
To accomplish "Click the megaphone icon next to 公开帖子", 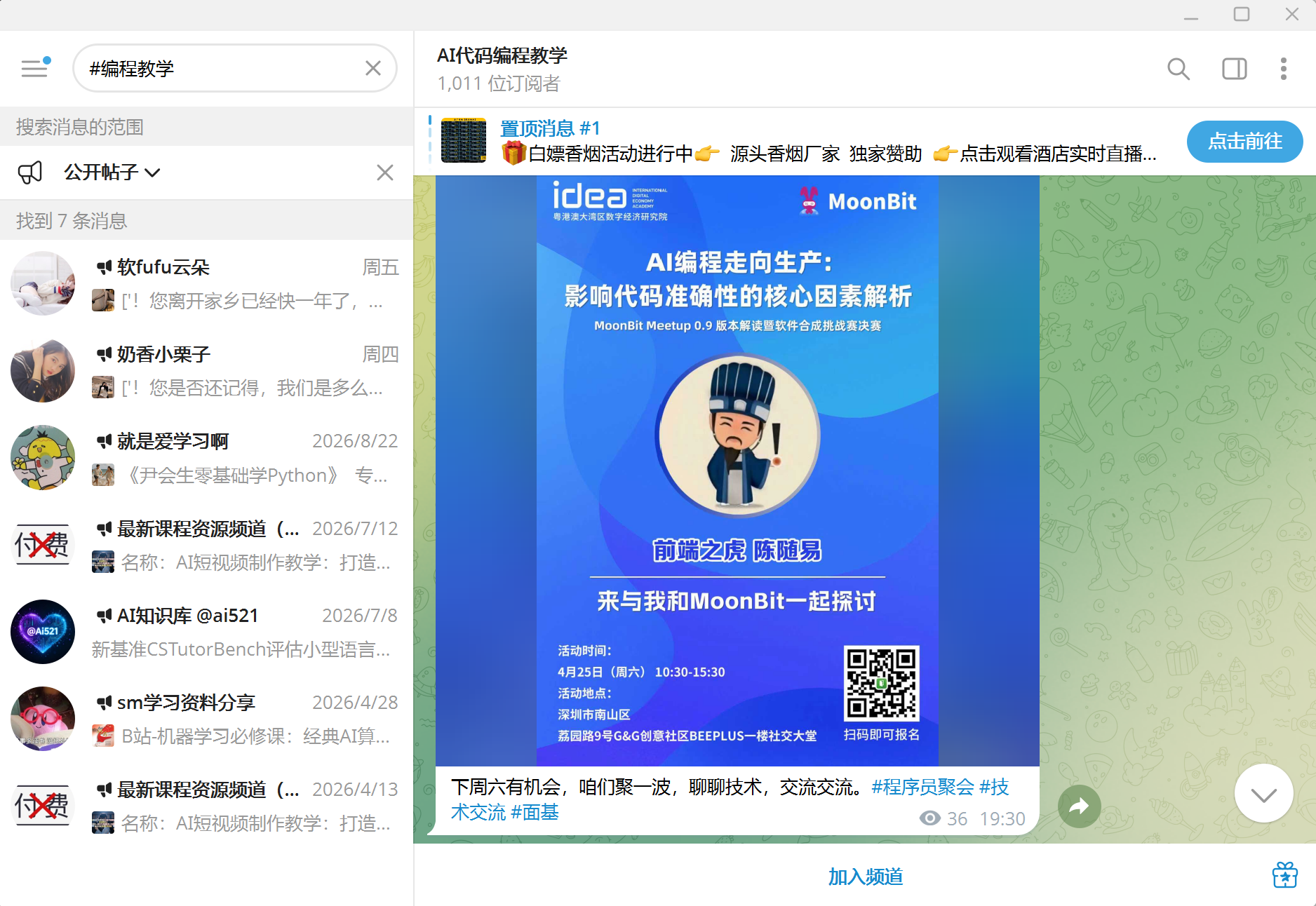I will (x=30, y=172).
